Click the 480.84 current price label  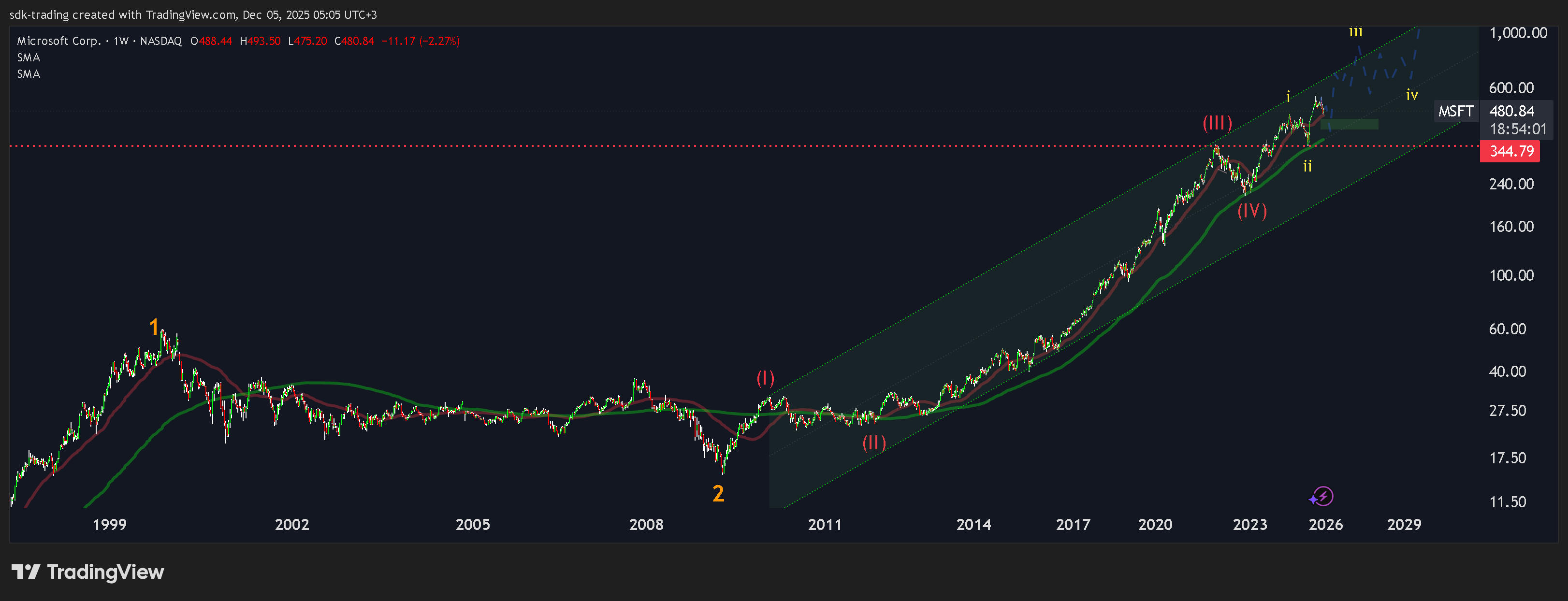(1511, 111)
